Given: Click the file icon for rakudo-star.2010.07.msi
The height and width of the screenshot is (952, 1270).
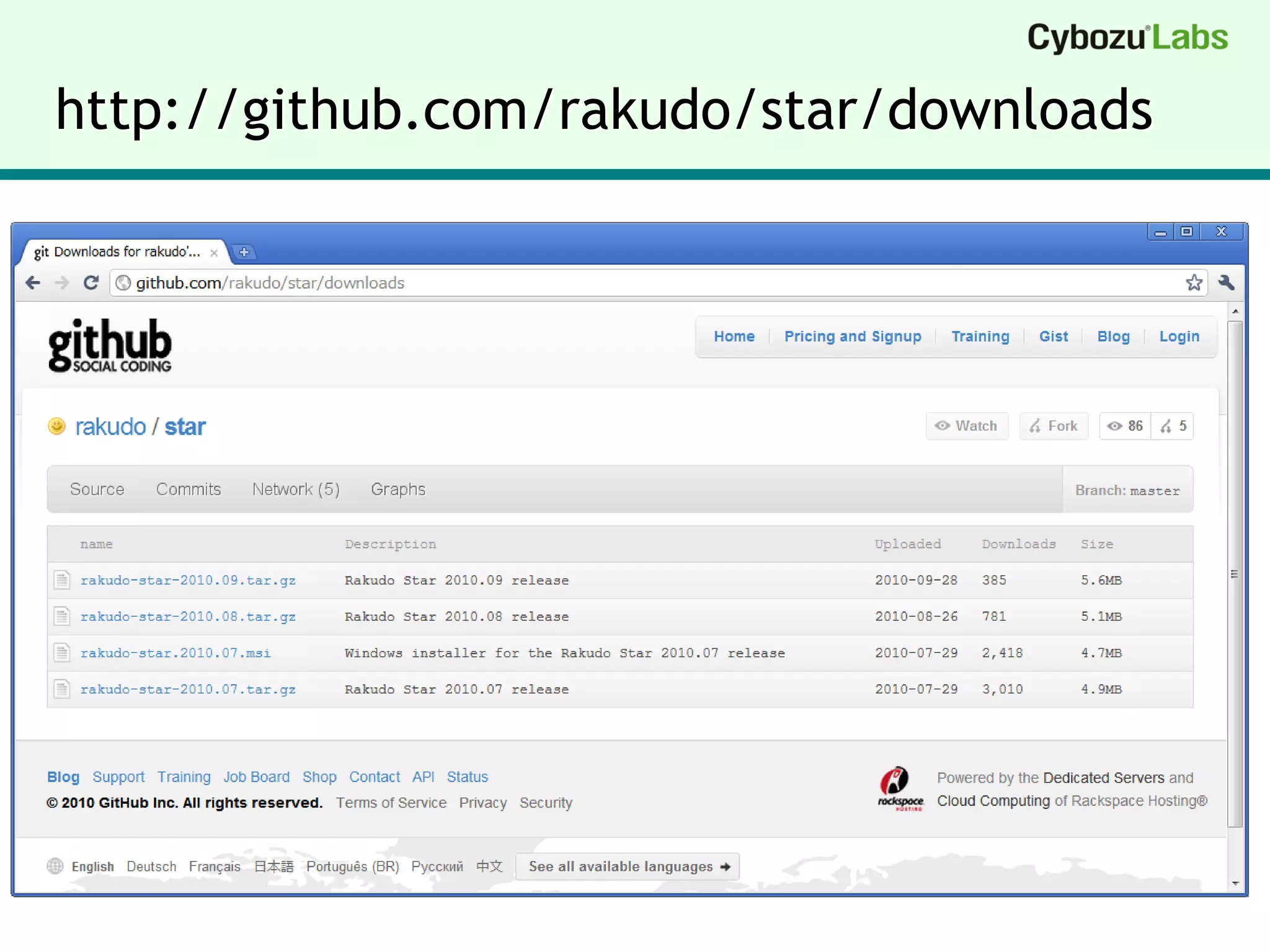Looking at the screenshot, I should [x=61, y=653].
